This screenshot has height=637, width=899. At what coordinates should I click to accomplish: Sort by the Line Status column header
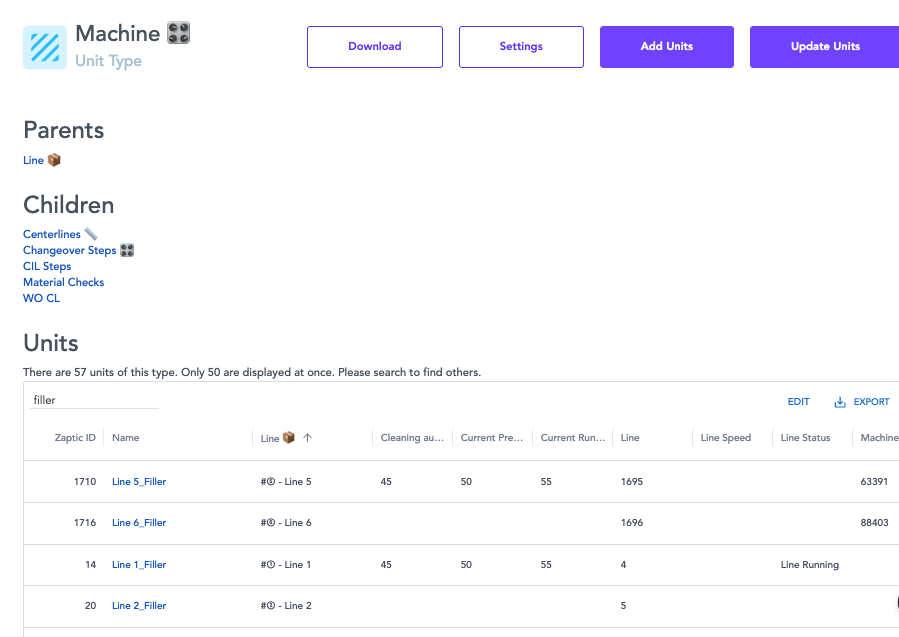pyautogui.click(x=805, y=438)
